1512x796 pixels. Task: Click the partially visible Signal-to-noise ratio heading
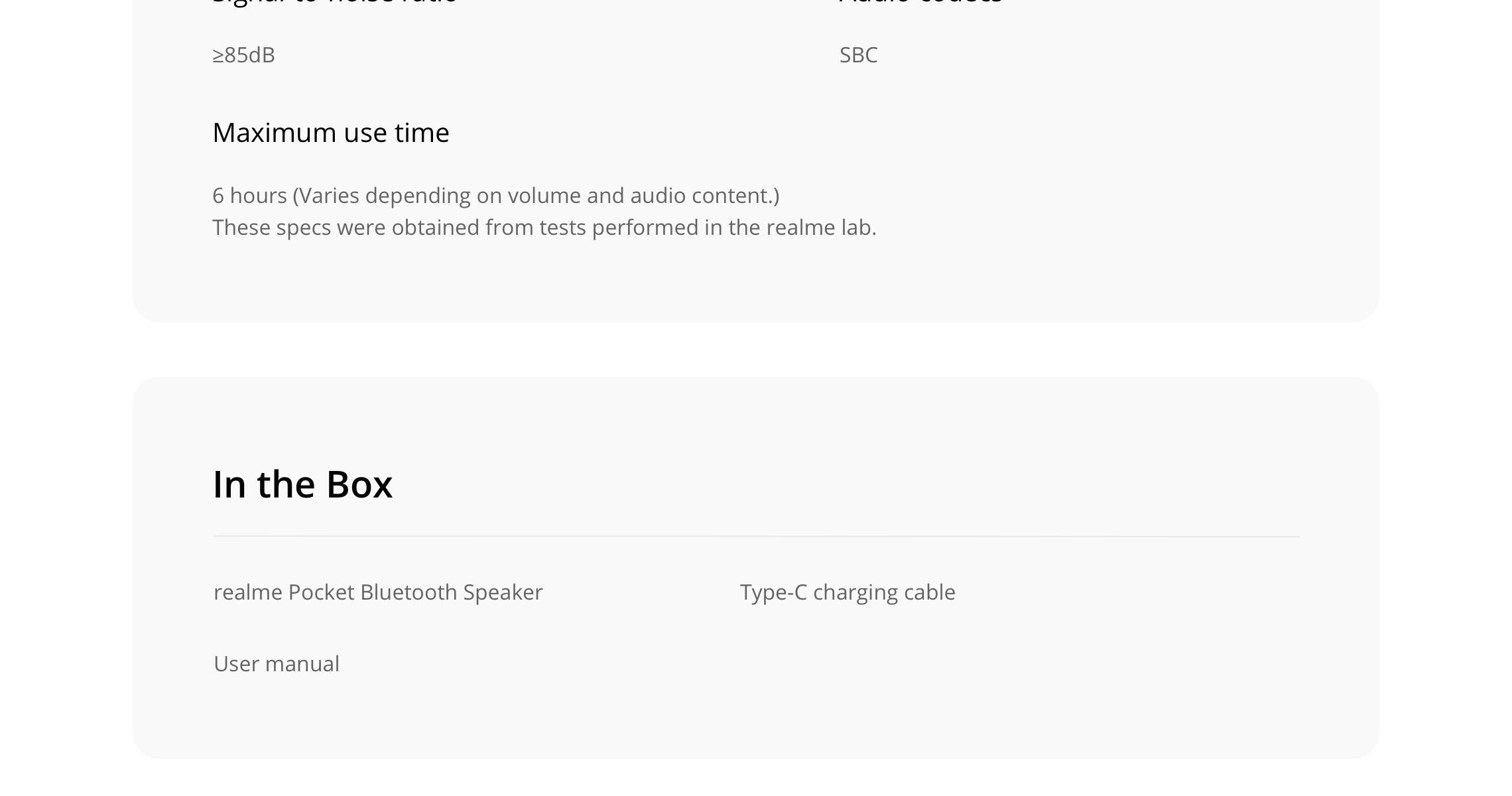pos(335,2)
